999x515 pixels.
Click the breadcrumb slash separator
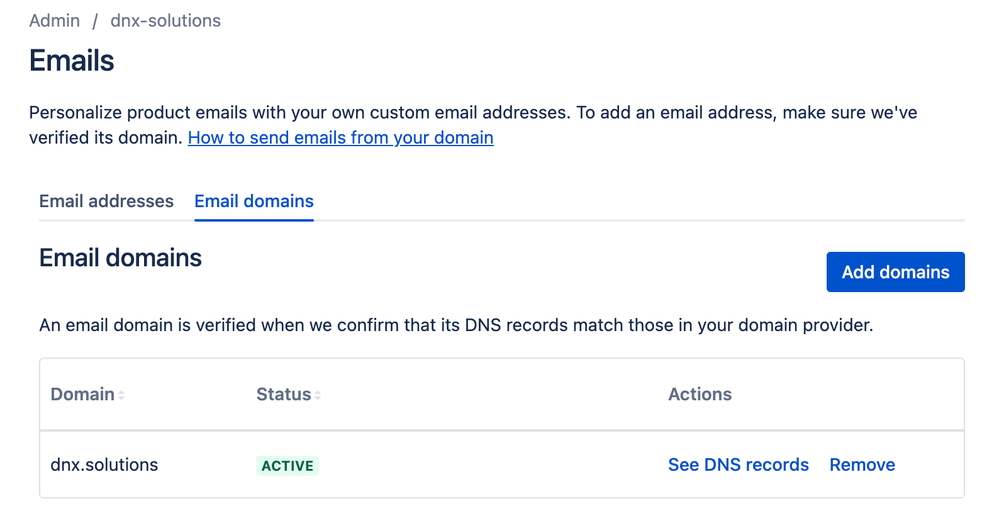95,21
